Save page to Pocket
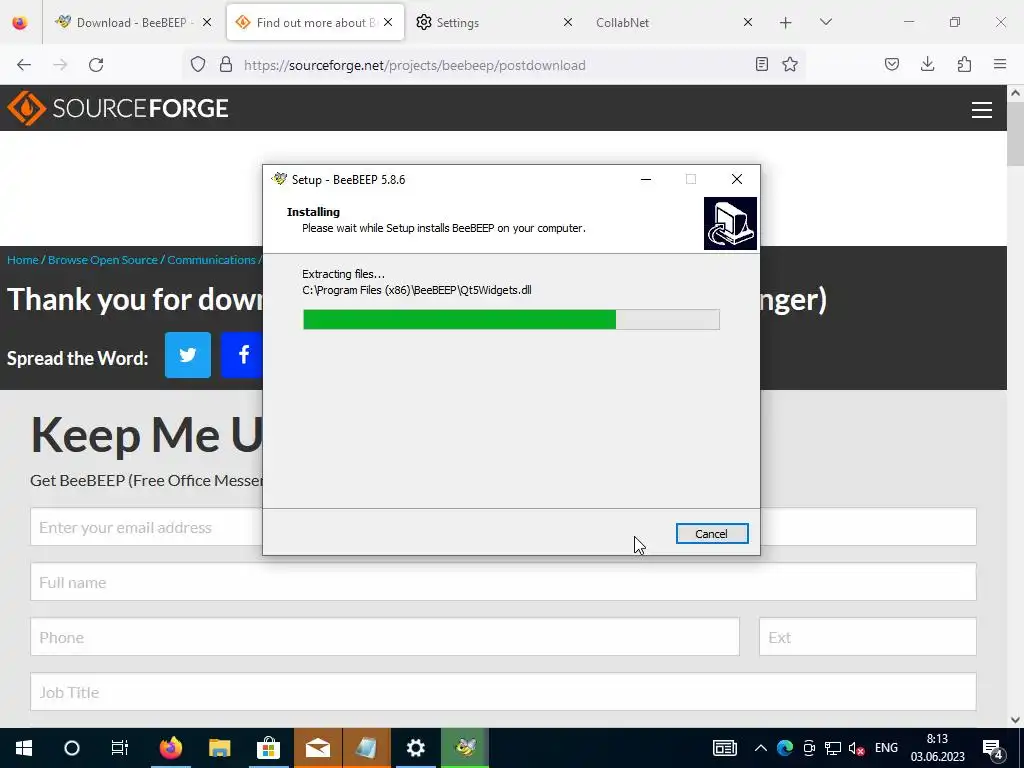 tap(892, 64)
